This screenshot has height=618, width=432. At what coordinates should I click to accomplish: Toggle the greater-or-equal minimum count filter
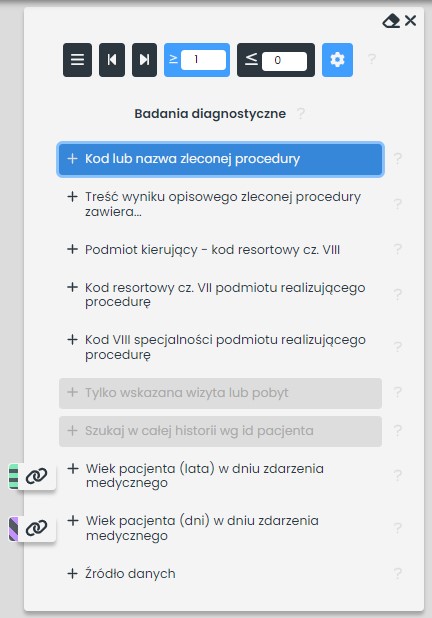point(173,60)
